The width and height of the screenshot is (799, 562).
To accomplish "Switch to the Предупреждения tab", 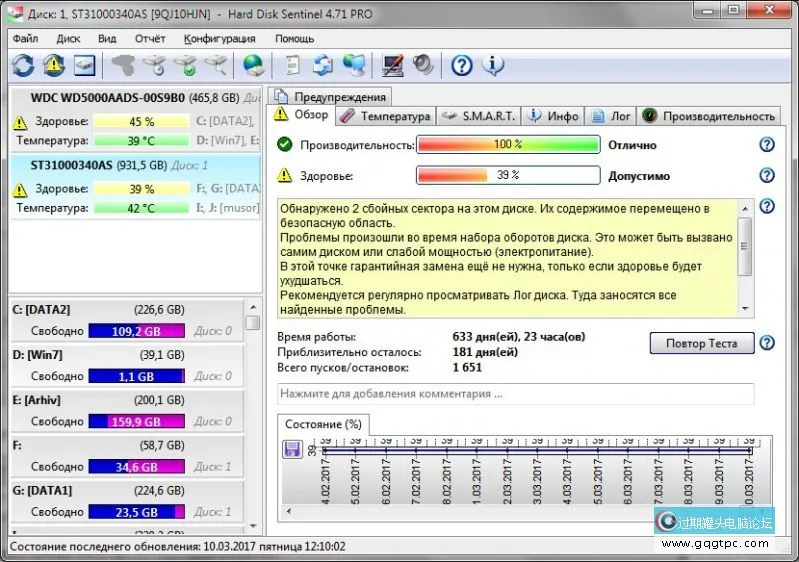I will 329,97.
